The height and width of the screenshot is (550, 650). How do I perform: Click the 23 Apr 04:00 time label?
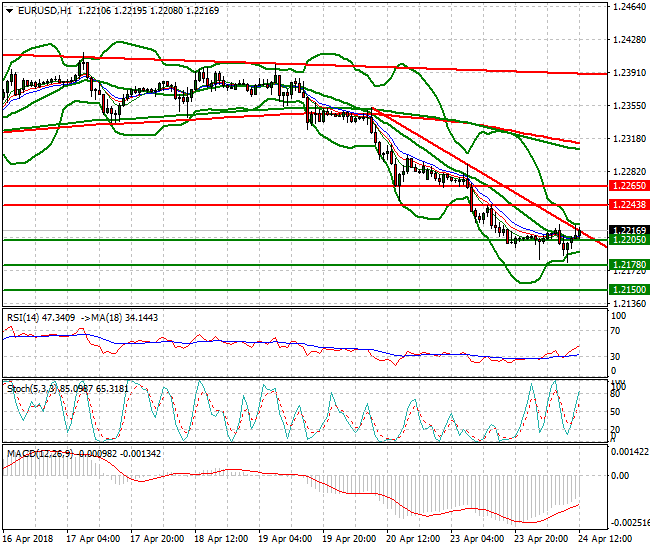tap(477, 539)
